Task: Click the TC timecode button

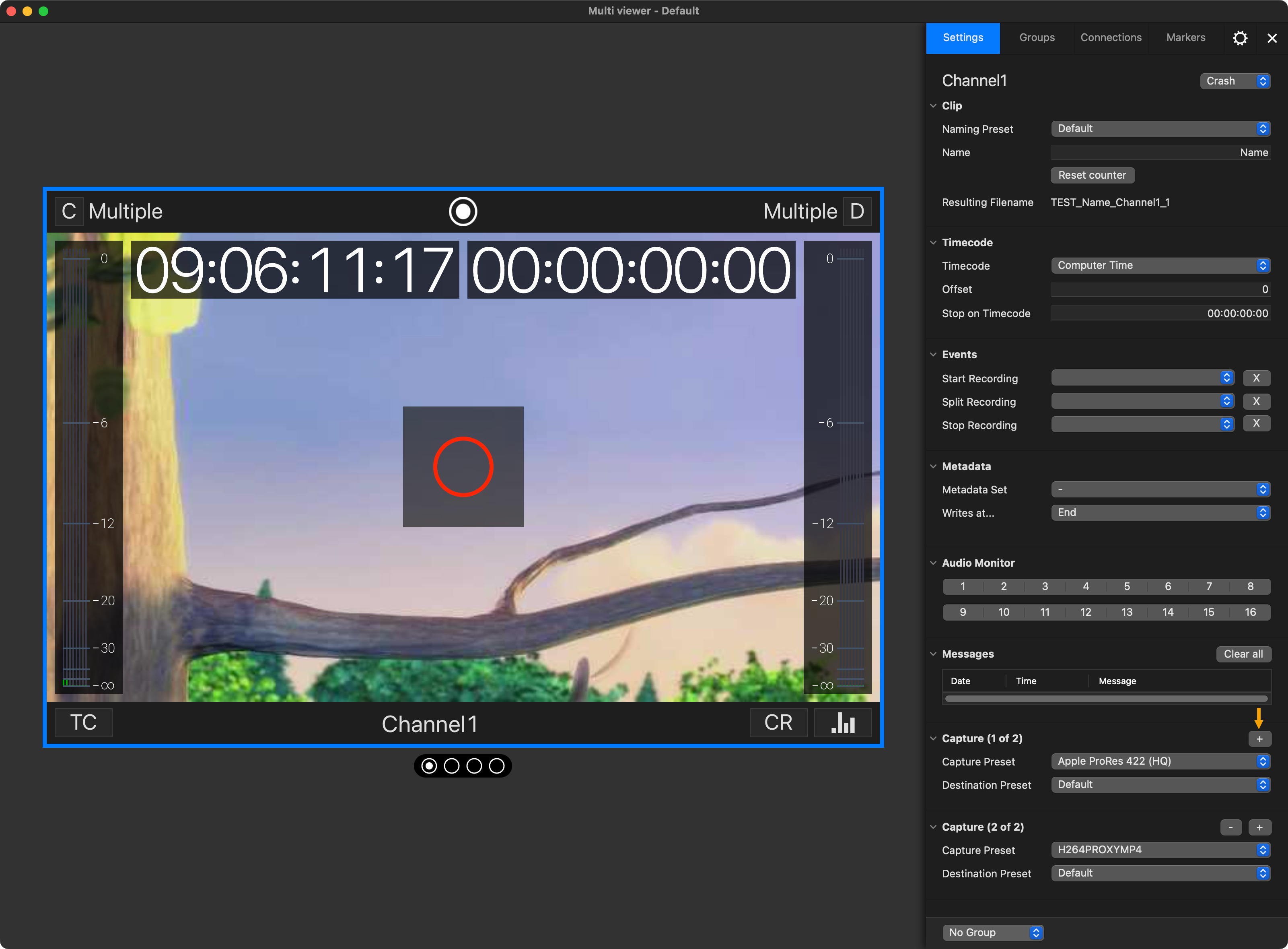Action: (83, 723)
